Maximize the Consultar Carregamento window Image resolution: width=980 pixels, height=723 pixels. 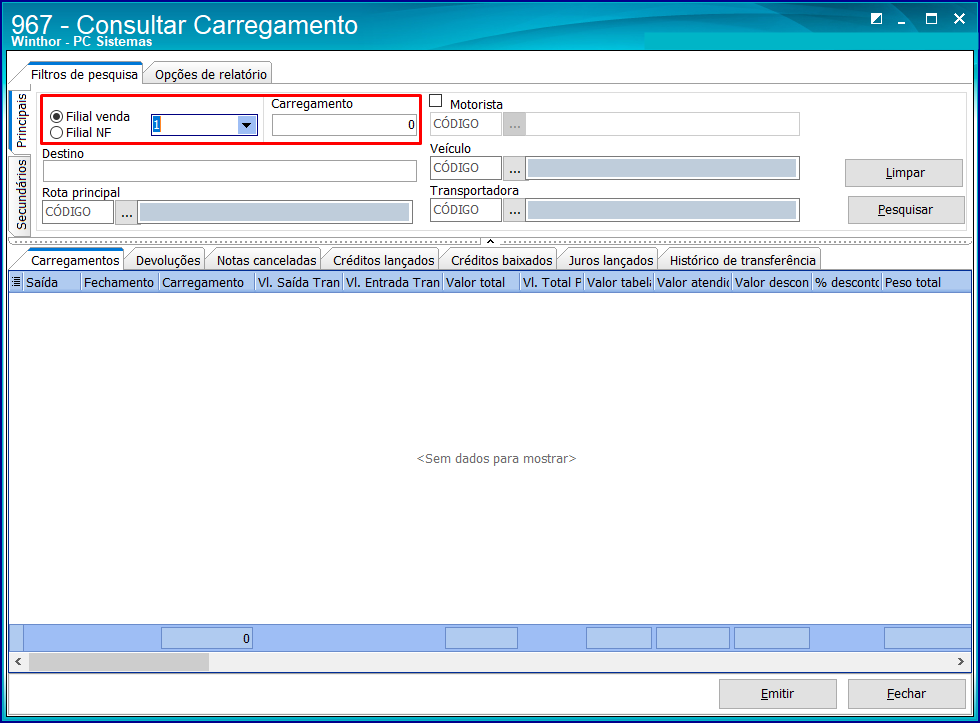tap(931, 19)
